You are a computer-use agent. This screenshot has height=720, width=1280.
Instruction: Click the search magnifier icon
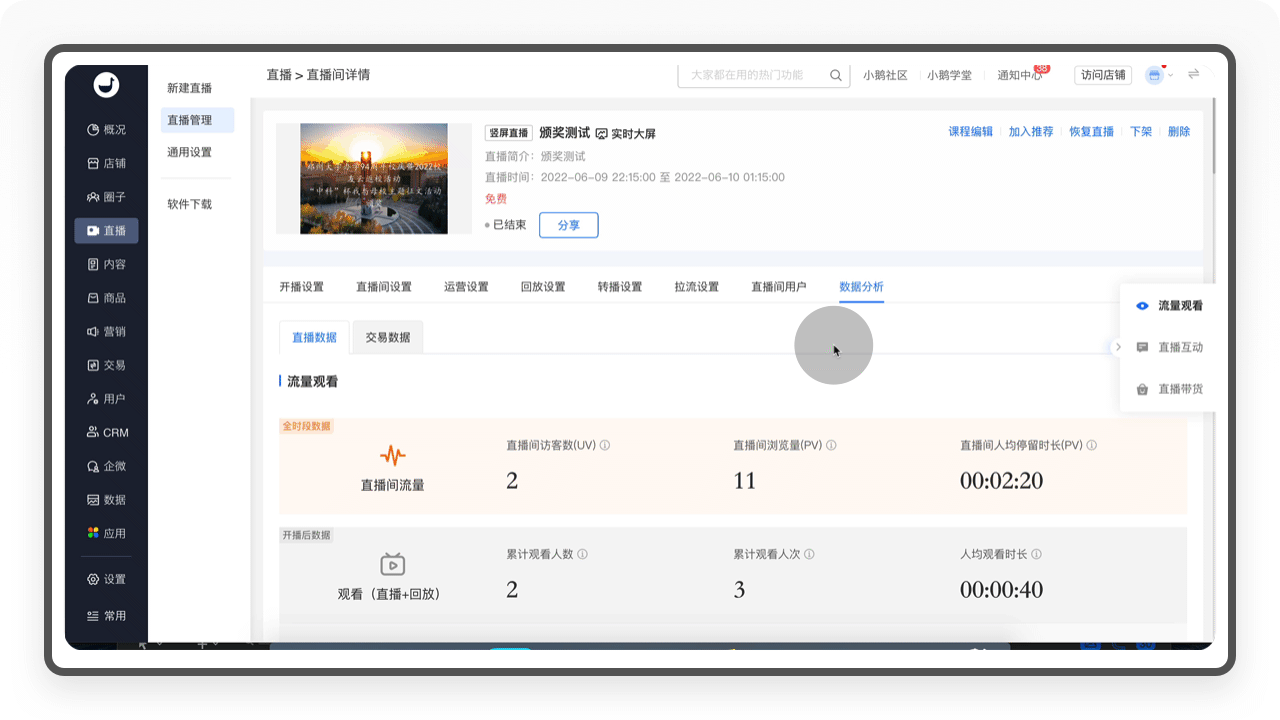(836, 75)
